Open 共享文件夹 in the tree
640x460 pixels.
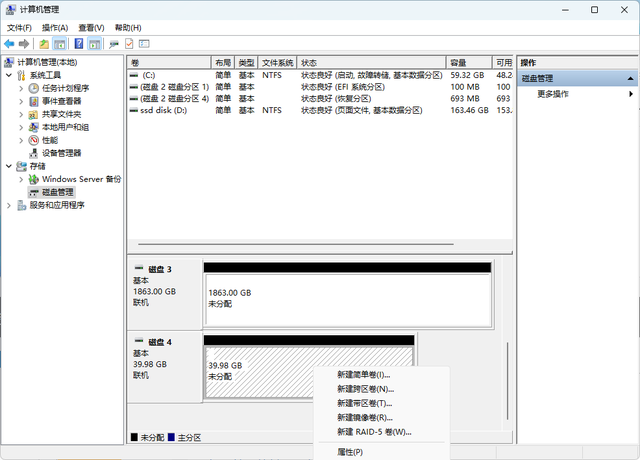[62, 114]
